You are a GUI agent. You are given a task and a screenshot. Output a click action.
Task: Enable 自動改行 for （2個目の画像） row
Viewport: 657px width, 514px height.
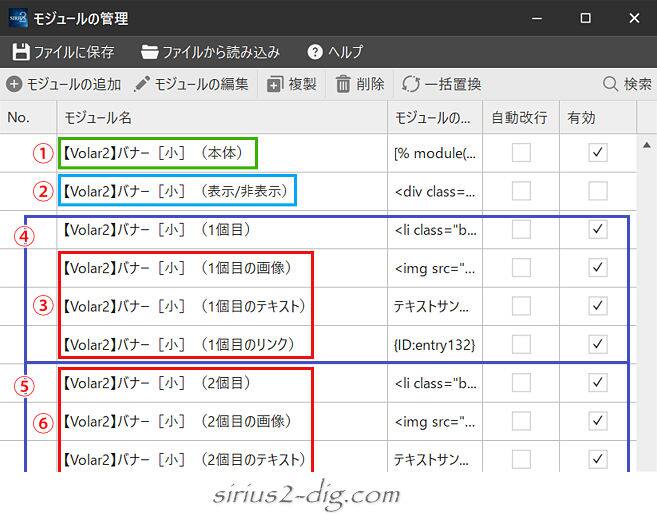521,421
